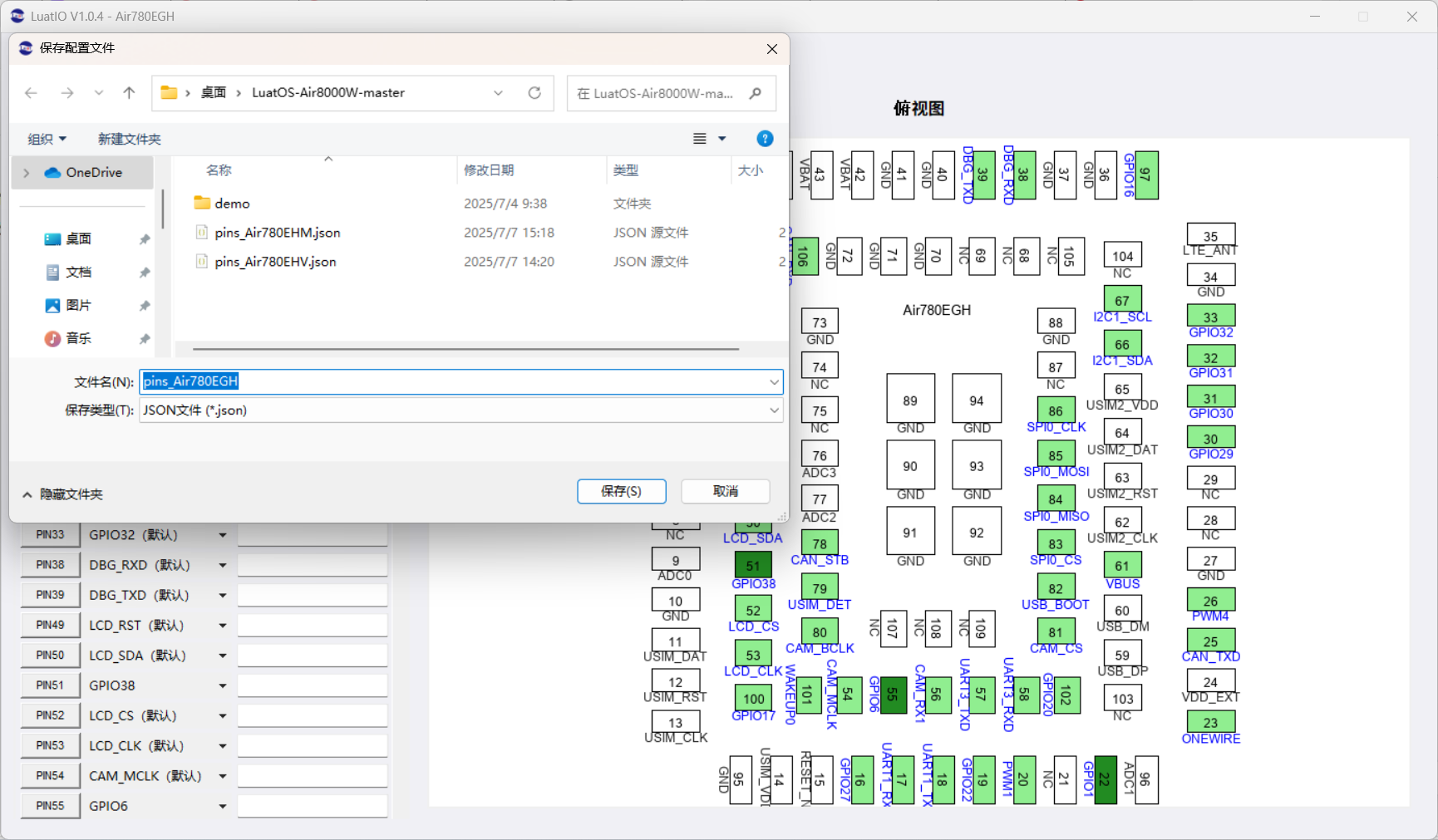Click the note field for PIN55
Viewport: 1438px width, 840px height.
coord(313,806)
